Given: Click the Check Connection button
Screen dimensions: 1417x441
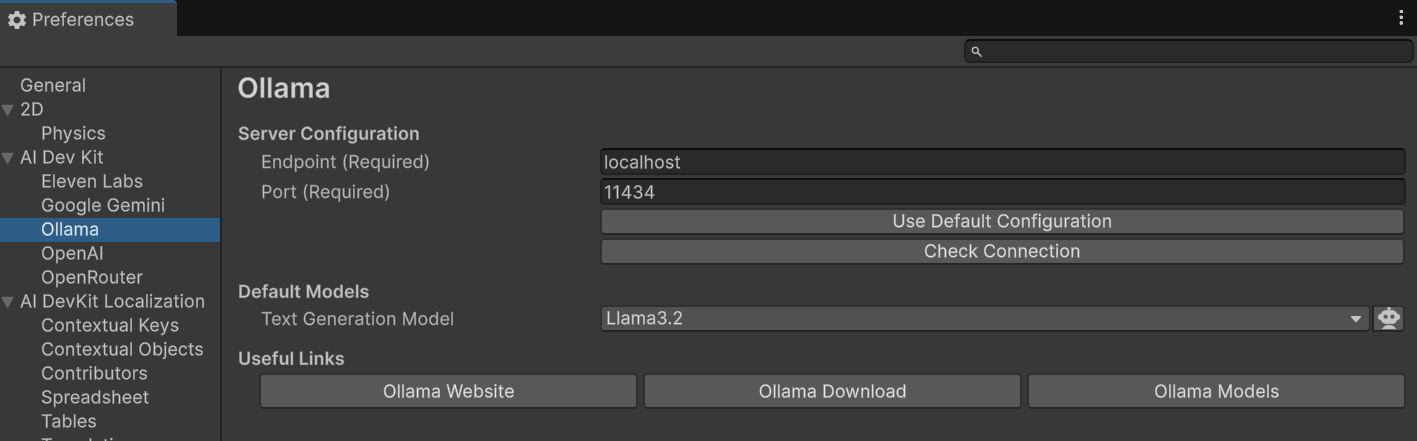Looking at the screenshot, I should coord(1001,252).
